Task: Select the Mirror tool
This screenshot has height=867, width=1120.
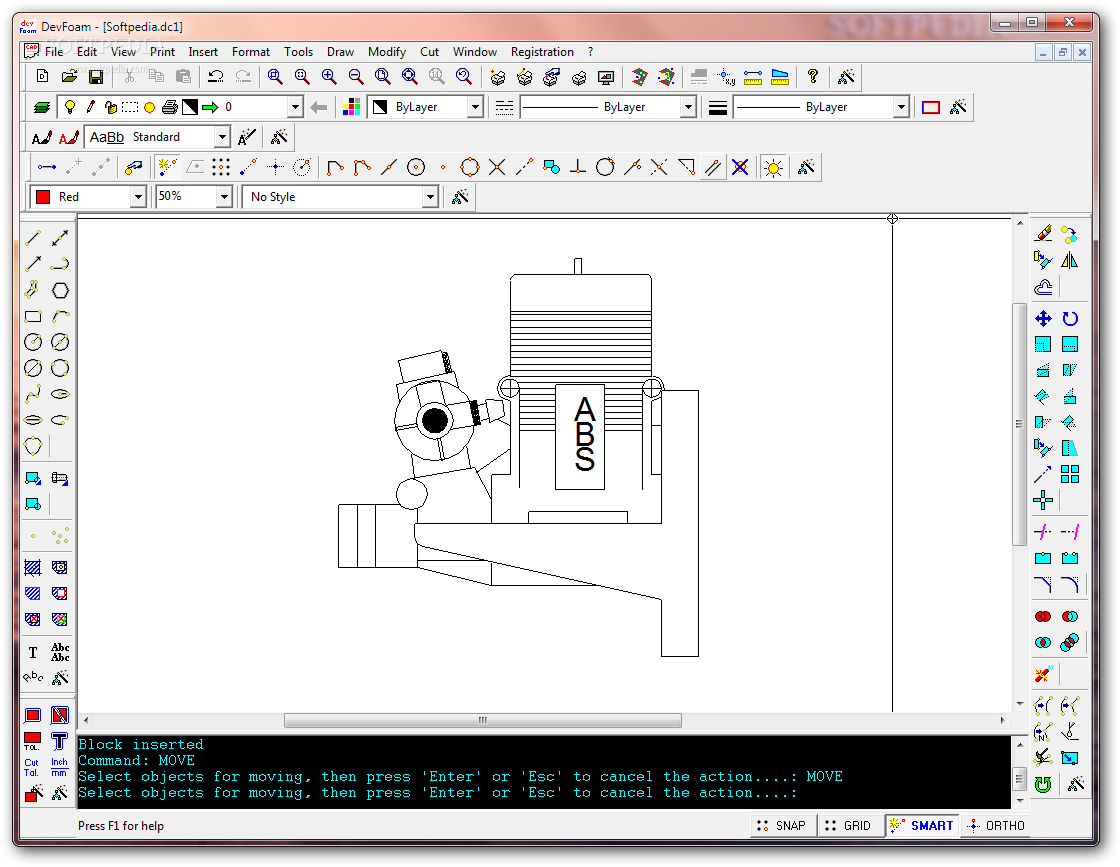Action: tap(1070, 261)
